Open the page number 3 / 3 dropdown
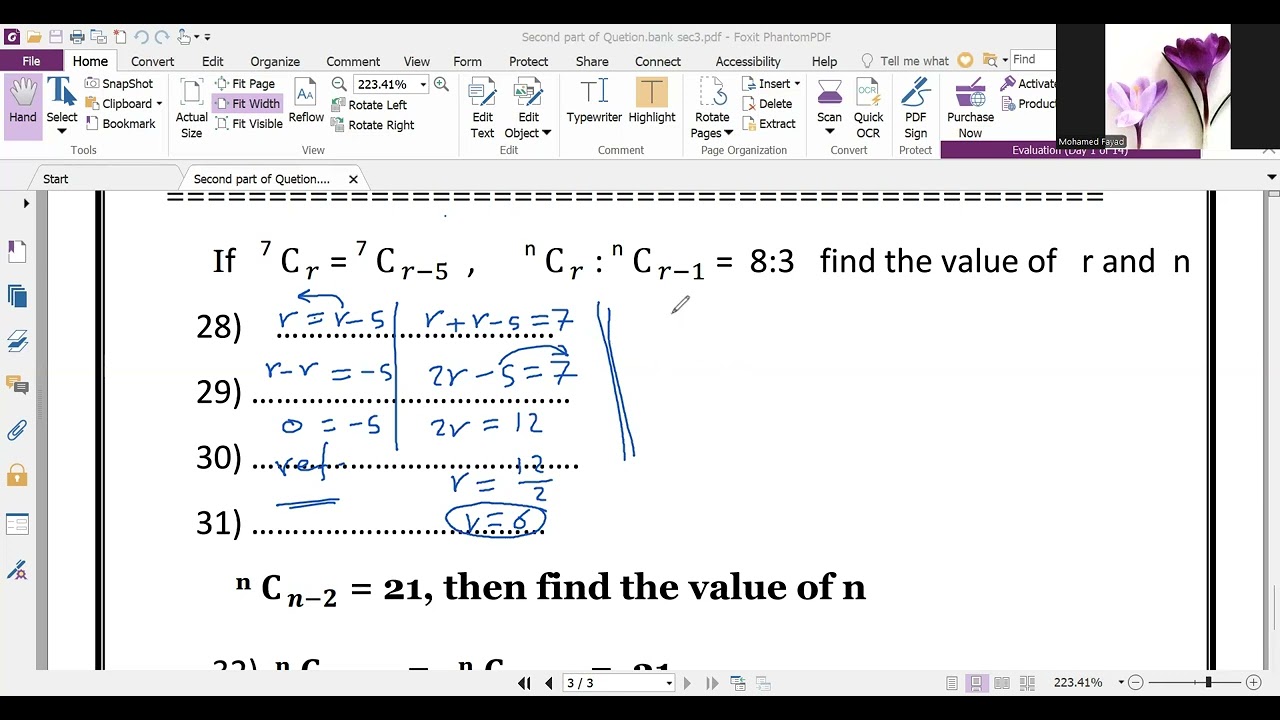The image size is (1280, 720). pos(669,684)
